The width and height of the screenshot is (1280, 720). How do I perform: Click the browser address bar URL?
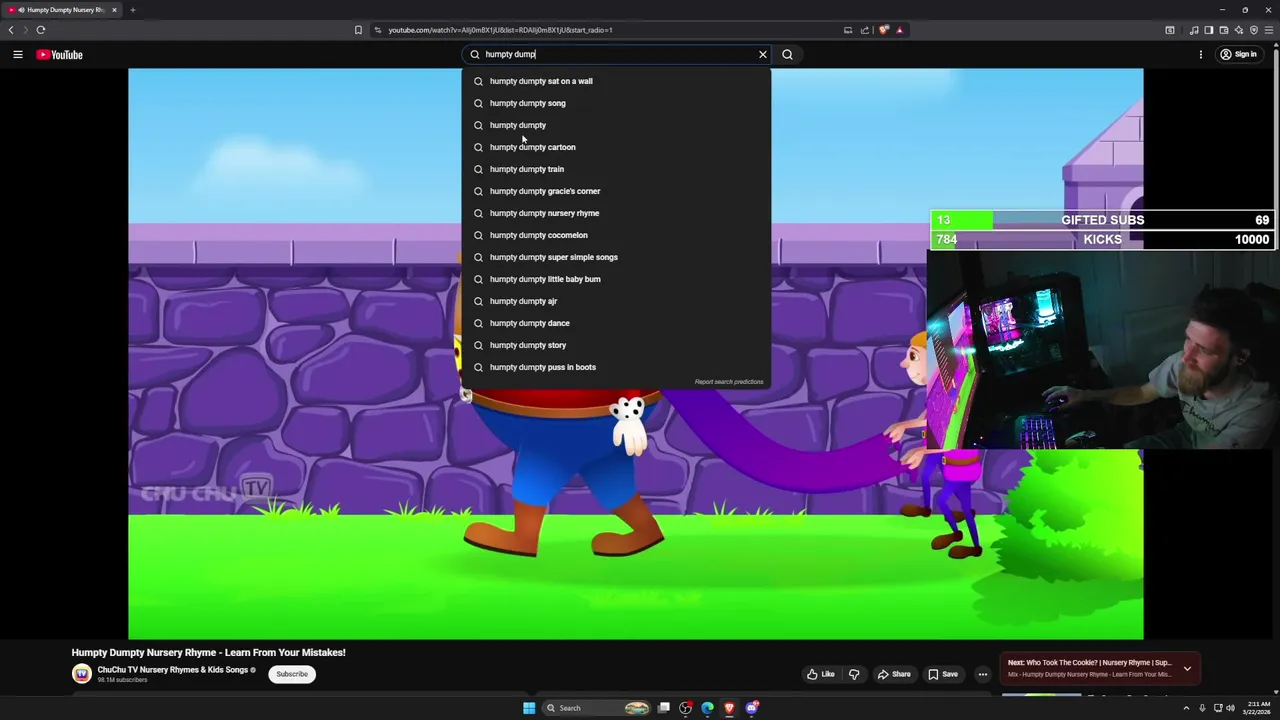click(x=500, y=30)
